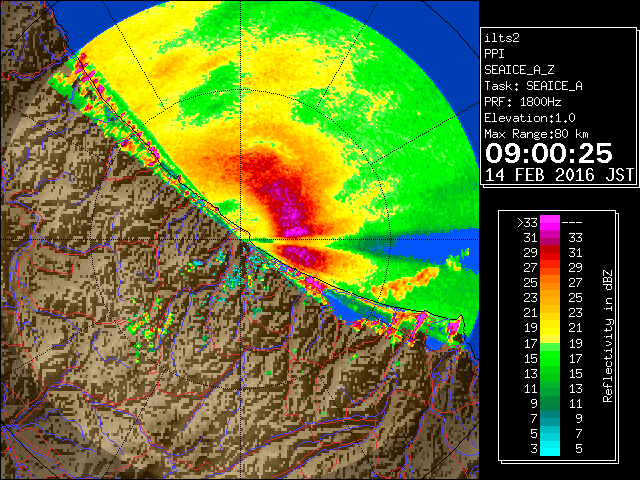The width and height of the screenshot is (640, 480).
Task: Click the 'Reflectivity in dBZ' legend title
Action: pyautogui.click(x=607, y=336)
